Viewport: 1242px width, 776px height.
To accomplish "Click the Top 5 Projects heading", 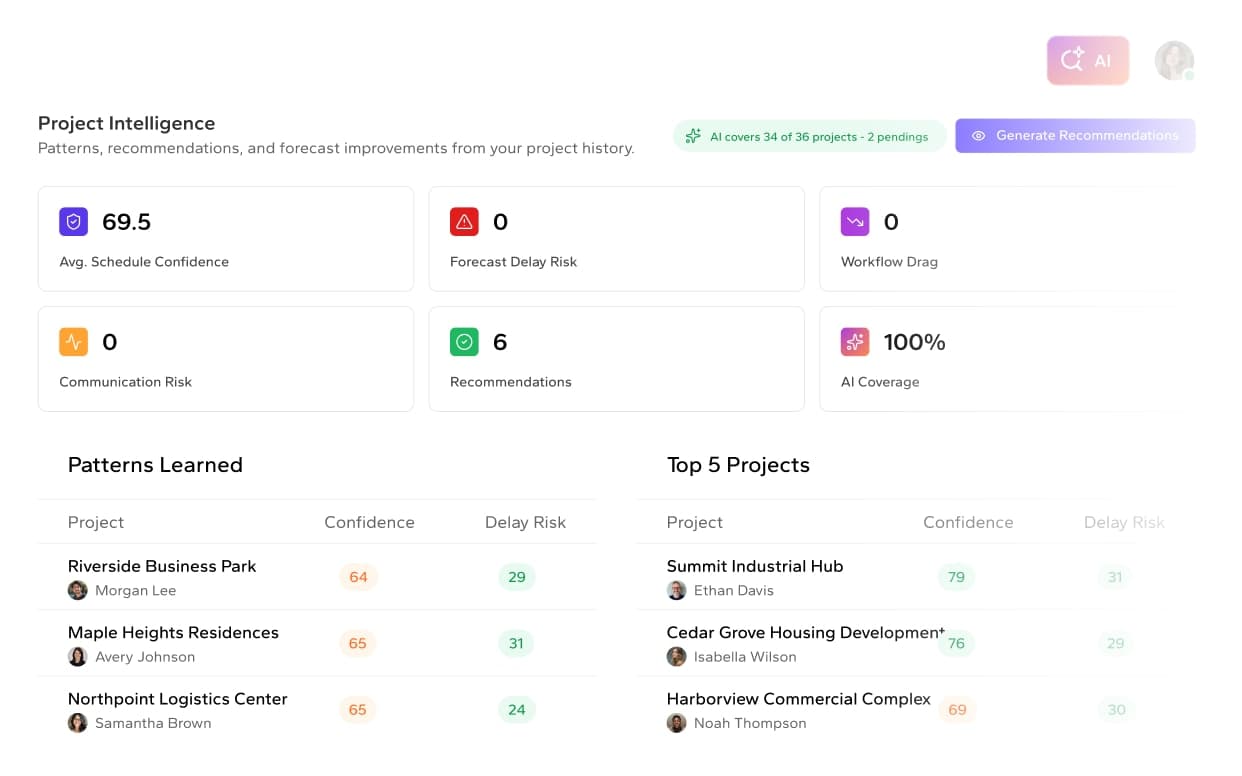I will (738, 465).
